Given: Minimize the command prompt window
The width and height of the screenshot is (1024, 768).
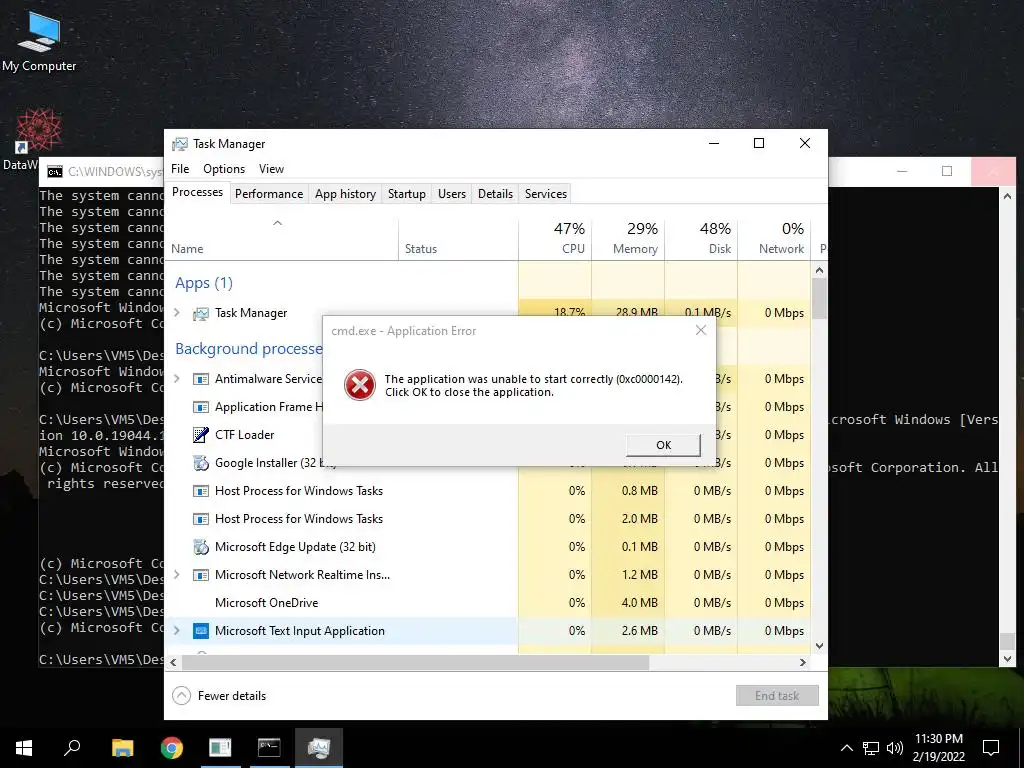Looking at the screenshot, I should [902, 171].
